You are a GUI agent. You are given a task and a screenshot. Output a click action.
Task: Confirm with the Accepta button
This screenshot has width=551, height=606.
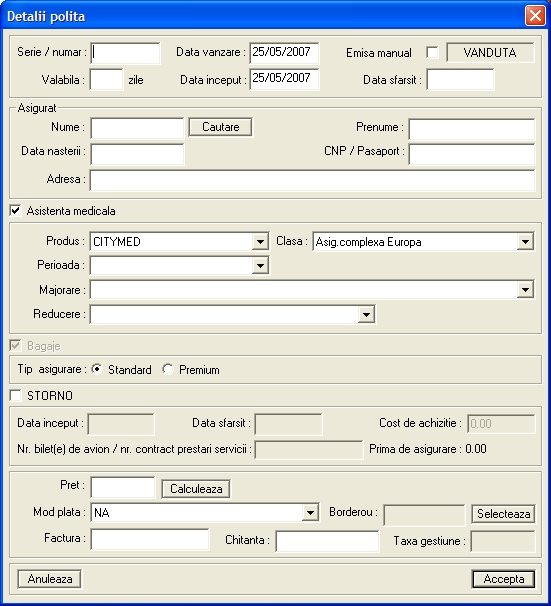click(x=503, y=579)
